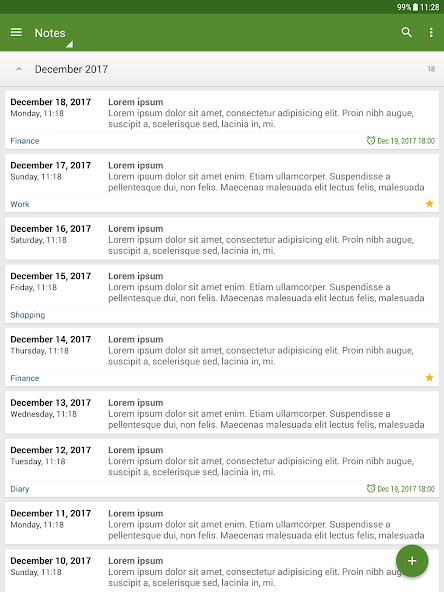Open the December 16, 2017 note

click(x=222, y=239)
